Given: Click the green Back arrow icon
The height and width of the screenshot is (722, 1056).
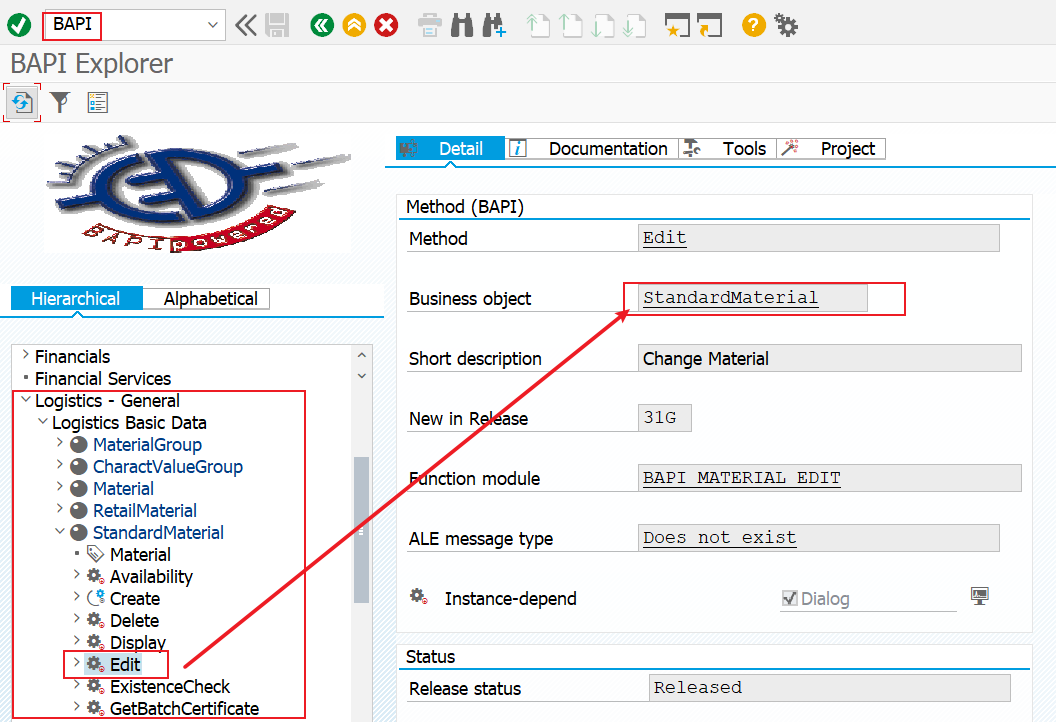Looking at the screenshot, I should coord(322,26).
